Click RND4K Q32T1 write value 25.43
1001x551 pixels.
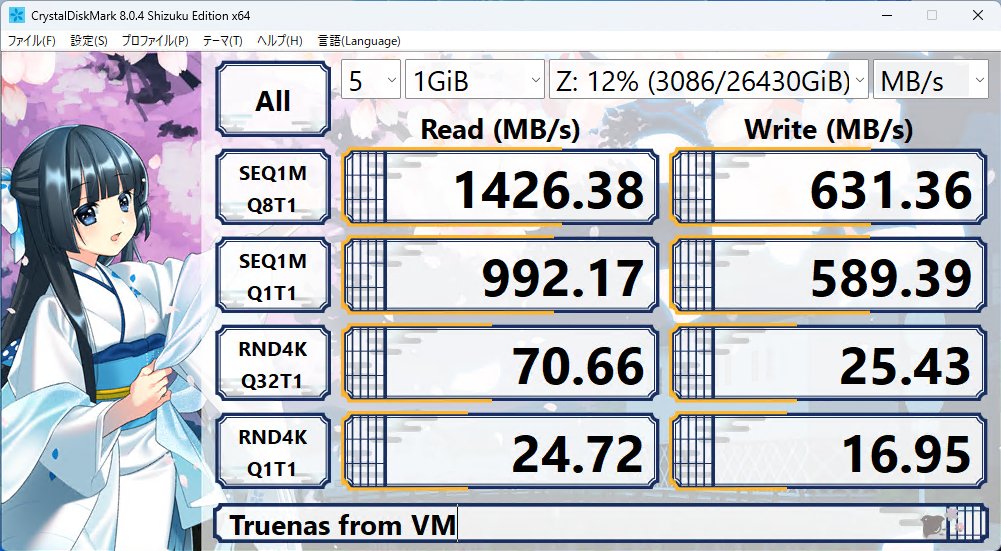pyautogui.click(x=829, y=363)
